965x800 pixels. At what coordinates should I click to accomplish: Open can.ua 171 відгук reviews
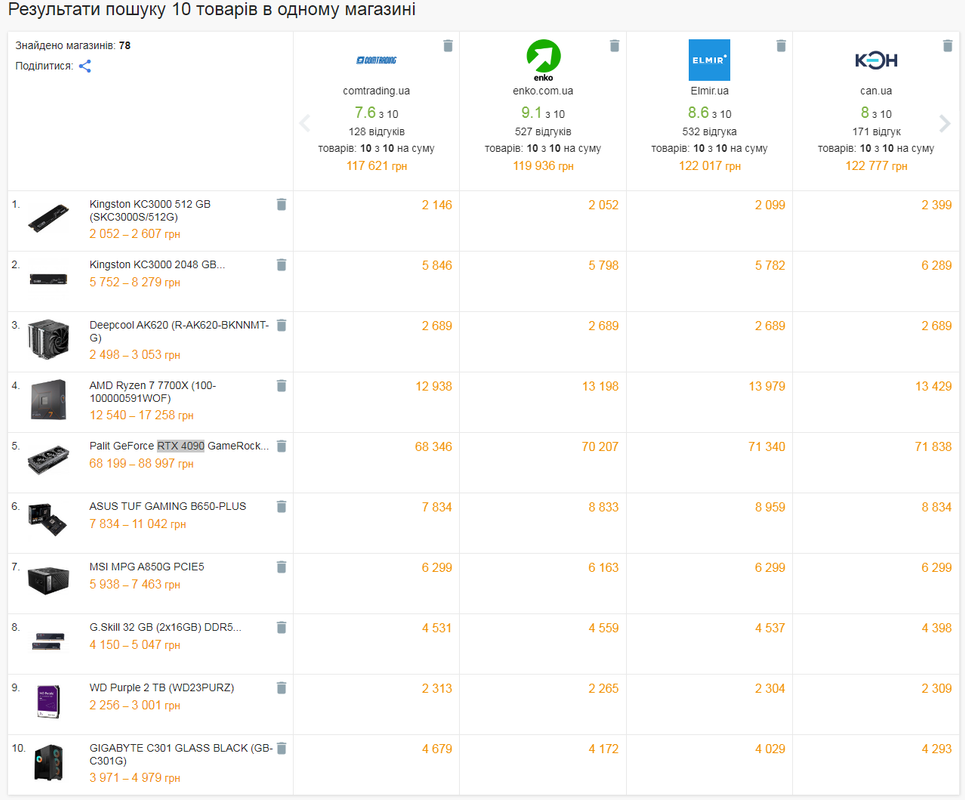click(x=876, y=132)
